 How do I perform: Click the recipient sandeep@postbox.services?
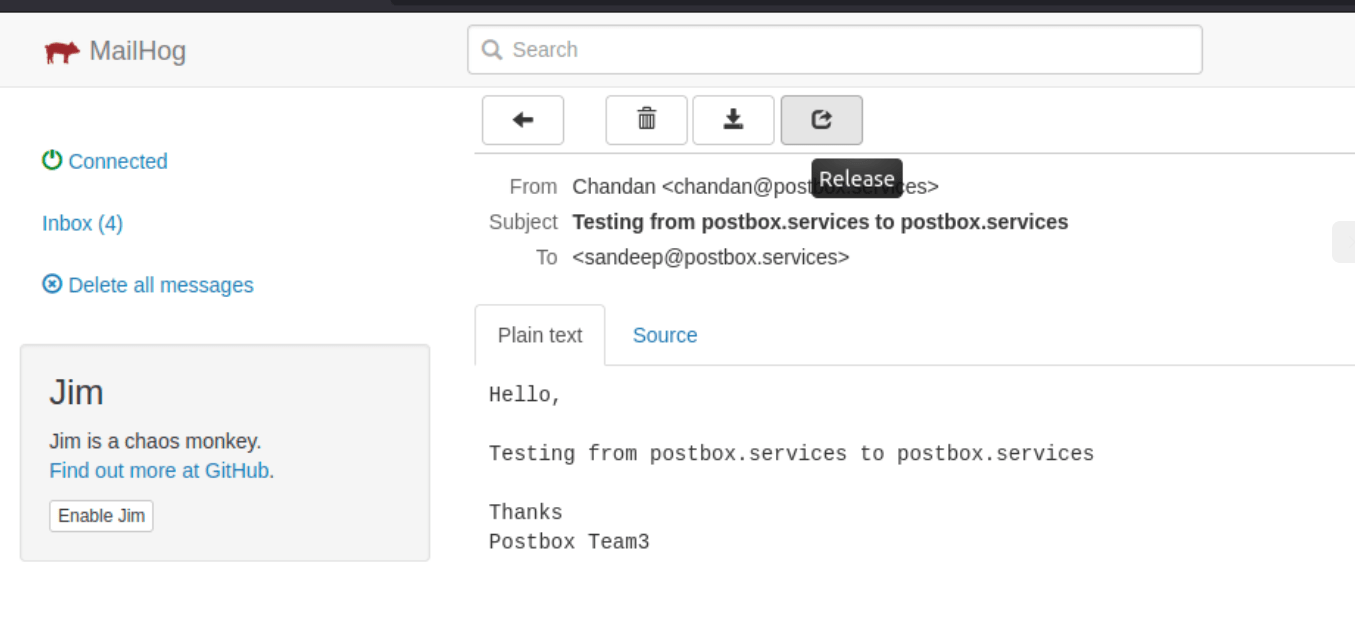tap(710, 256)
